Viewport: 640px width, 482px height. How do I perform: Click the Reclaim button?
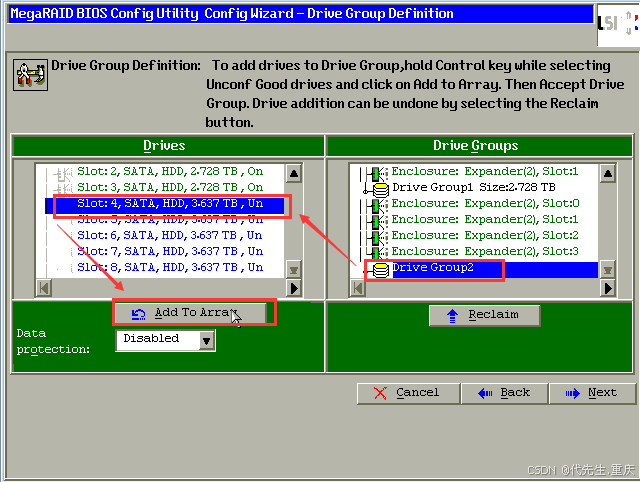484,315
